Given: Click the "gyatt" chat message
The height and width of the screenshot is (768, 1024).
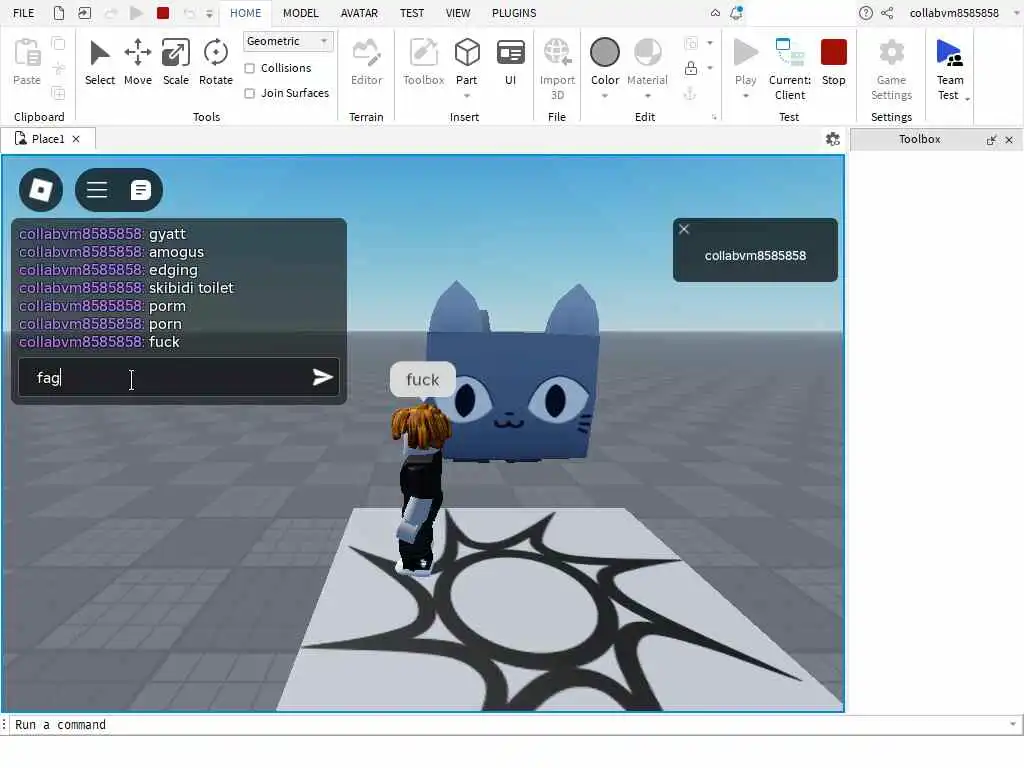Looking at the screenshot, I should point(167,234).
